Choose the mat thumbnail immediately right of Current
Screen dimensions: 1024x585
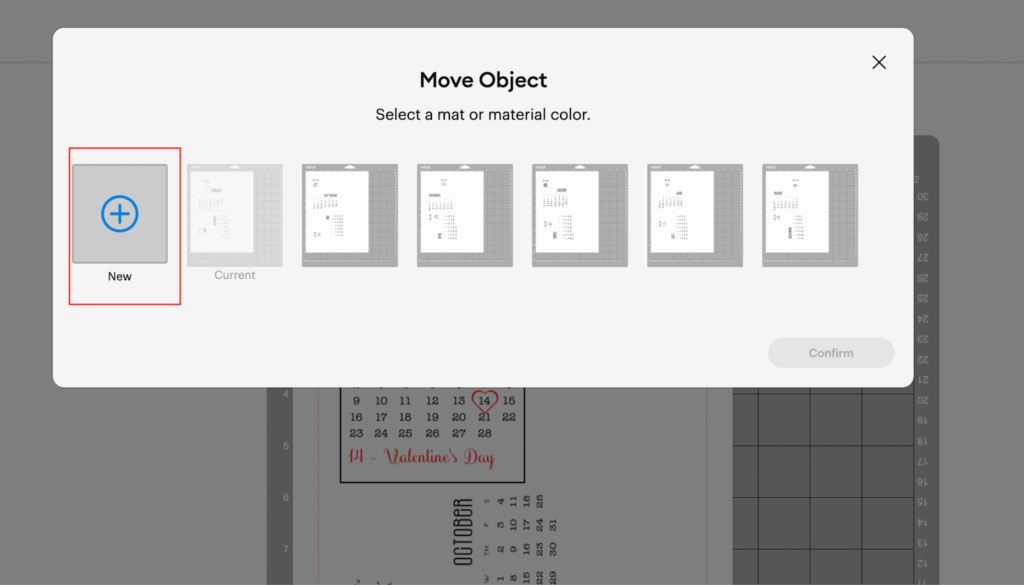(x=350, y=215)
